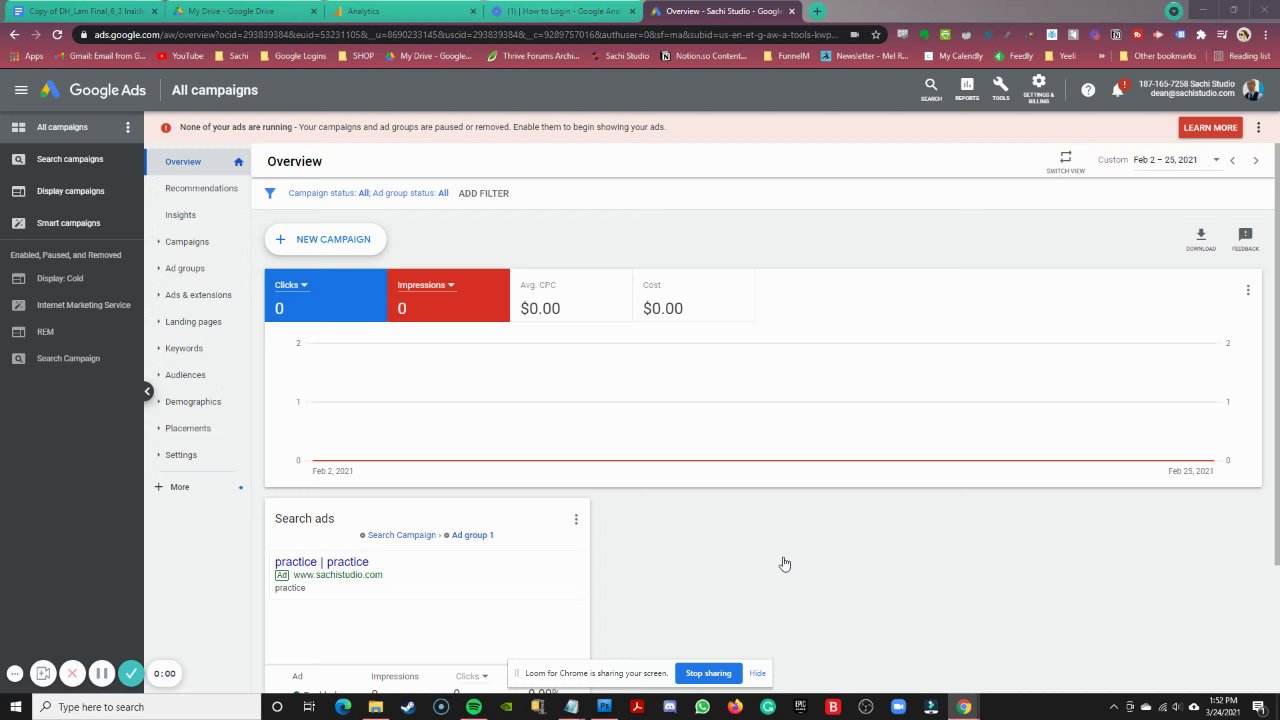
Task: Click Stop sharing button
Action: pyautogui.click(x=708, y=673)
